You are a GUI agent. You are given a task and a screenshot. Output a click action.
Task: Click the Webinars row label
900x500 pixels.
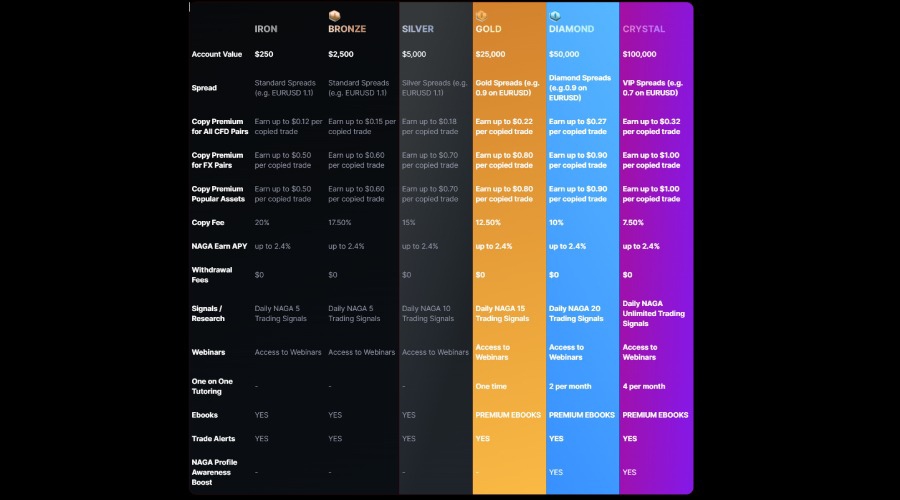pos(208,352)
